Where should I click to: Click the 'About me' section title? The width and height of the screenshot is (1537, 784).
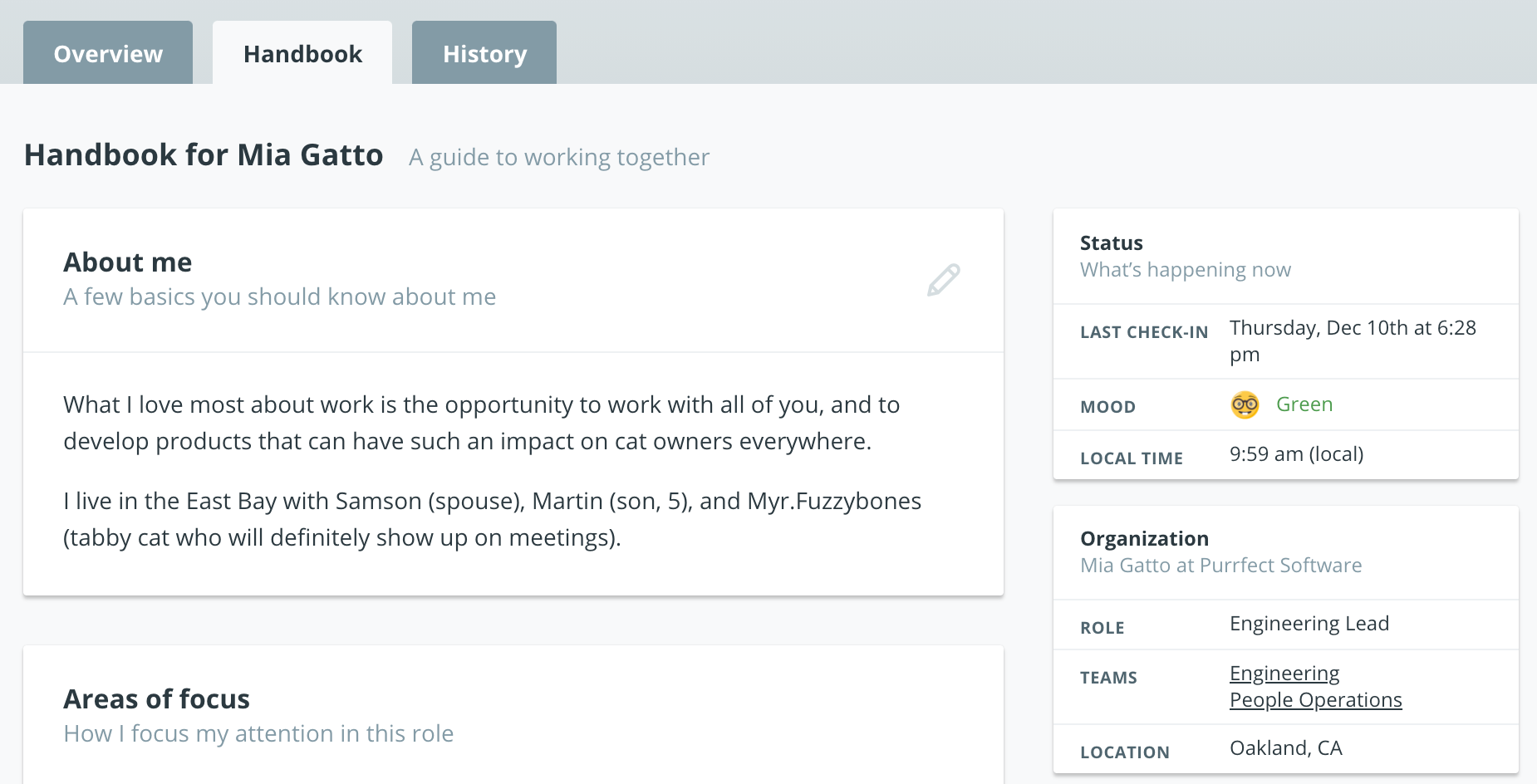point(128,262)
